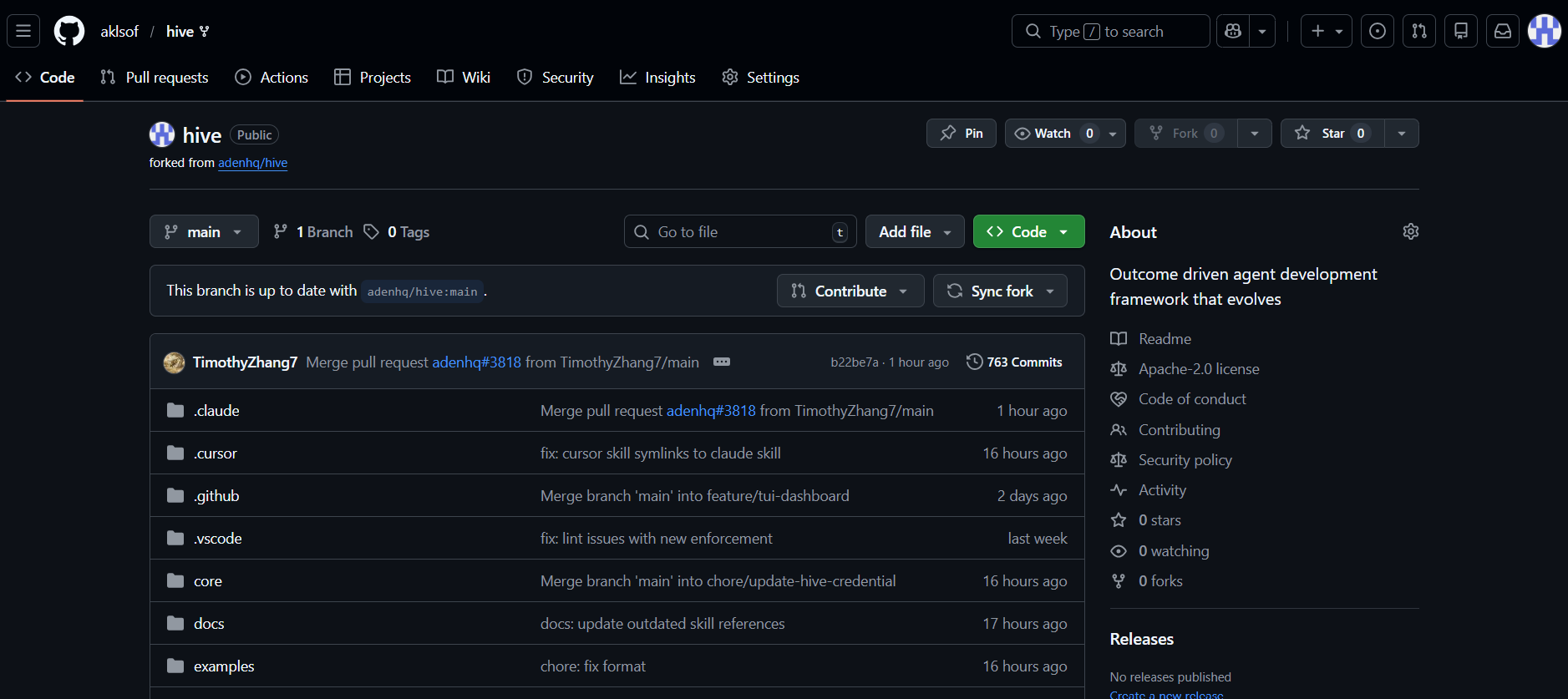This screenshot has height=699, width=1568.
Task: Open main branch selector dropdown
Action: [204, 231]
